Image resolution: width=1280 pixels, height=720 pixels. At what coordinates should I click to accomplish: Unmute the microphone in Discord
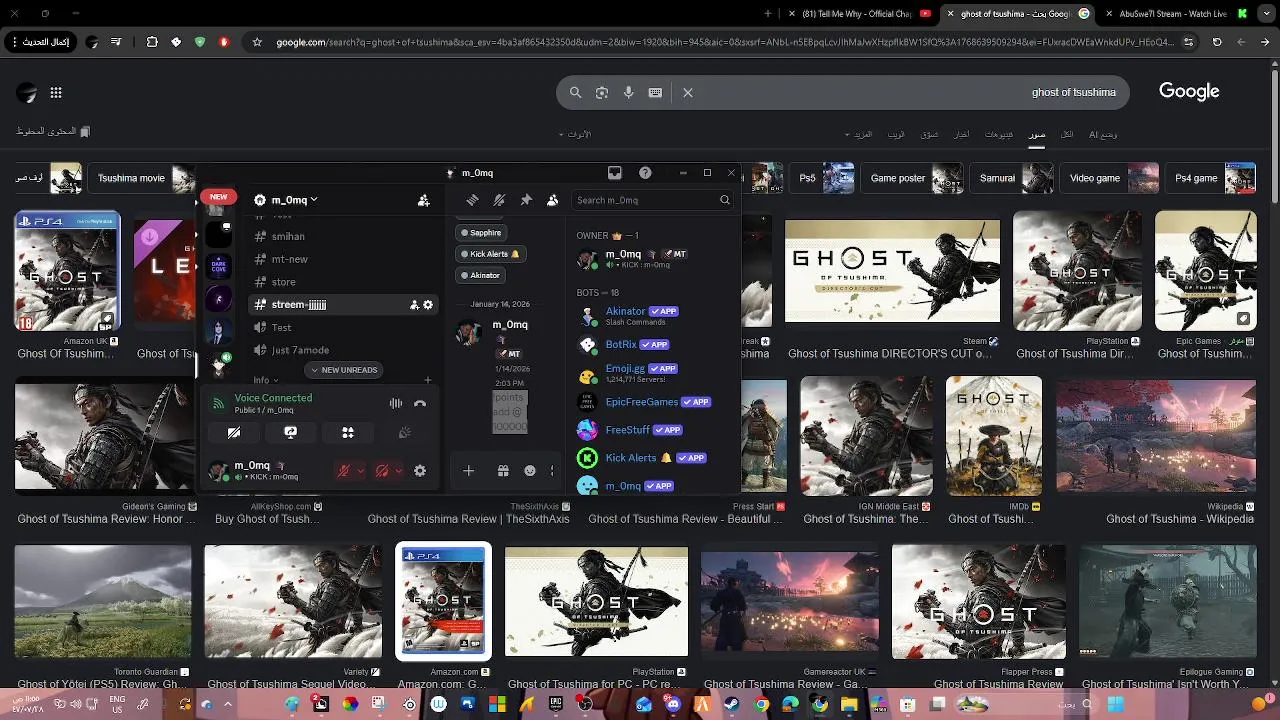(x=343, y=471)
